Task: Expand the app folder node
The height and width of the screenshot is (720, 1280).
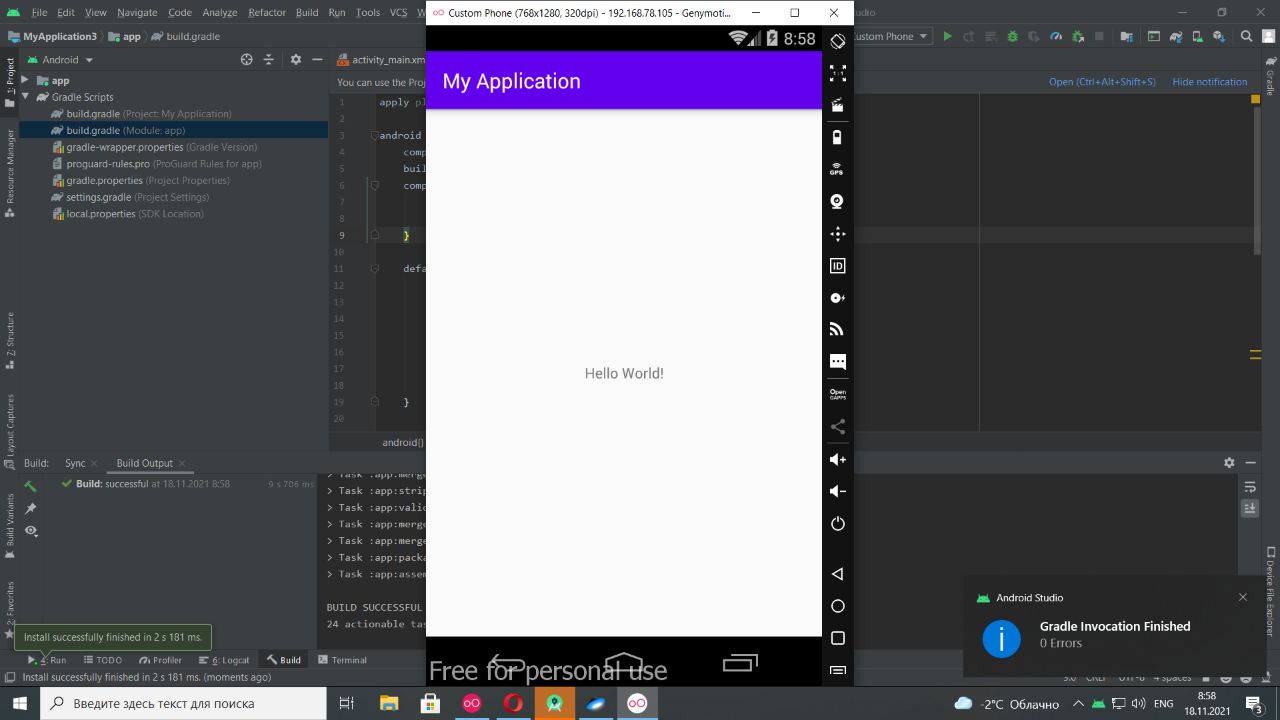Action: [25, 80]
